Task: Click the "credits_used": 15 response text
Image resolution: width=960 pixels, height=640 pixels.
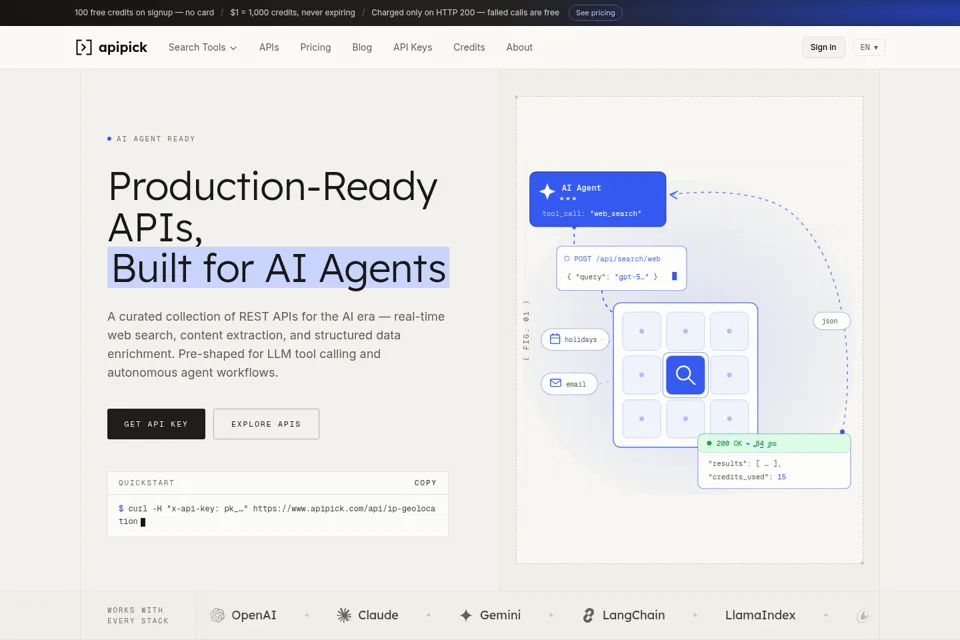Action: 747,476
